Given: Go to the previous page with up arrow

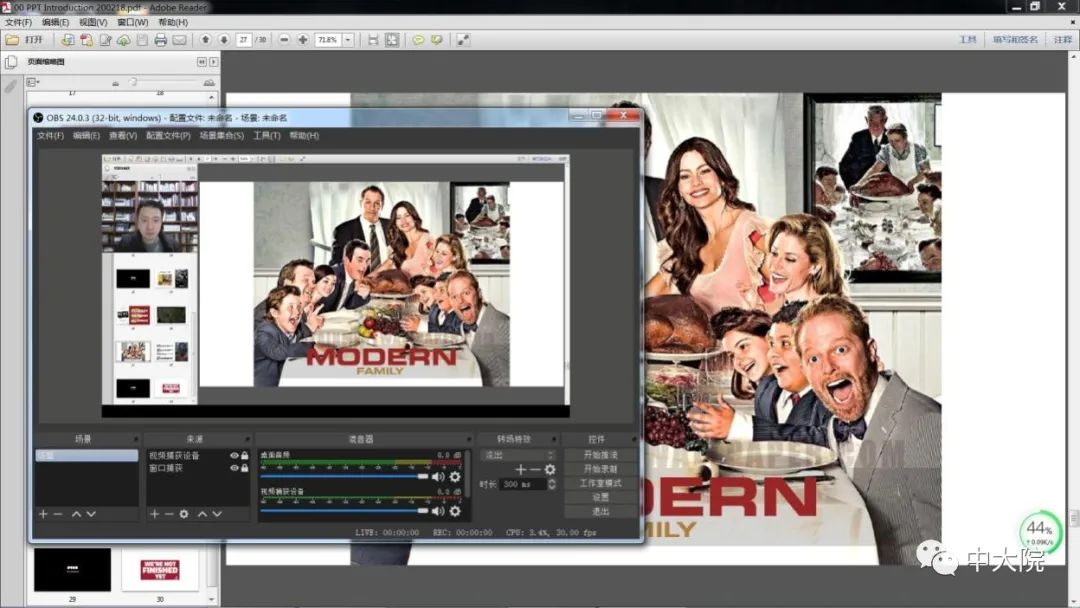Looking at the screenshot, I should 205,40.
